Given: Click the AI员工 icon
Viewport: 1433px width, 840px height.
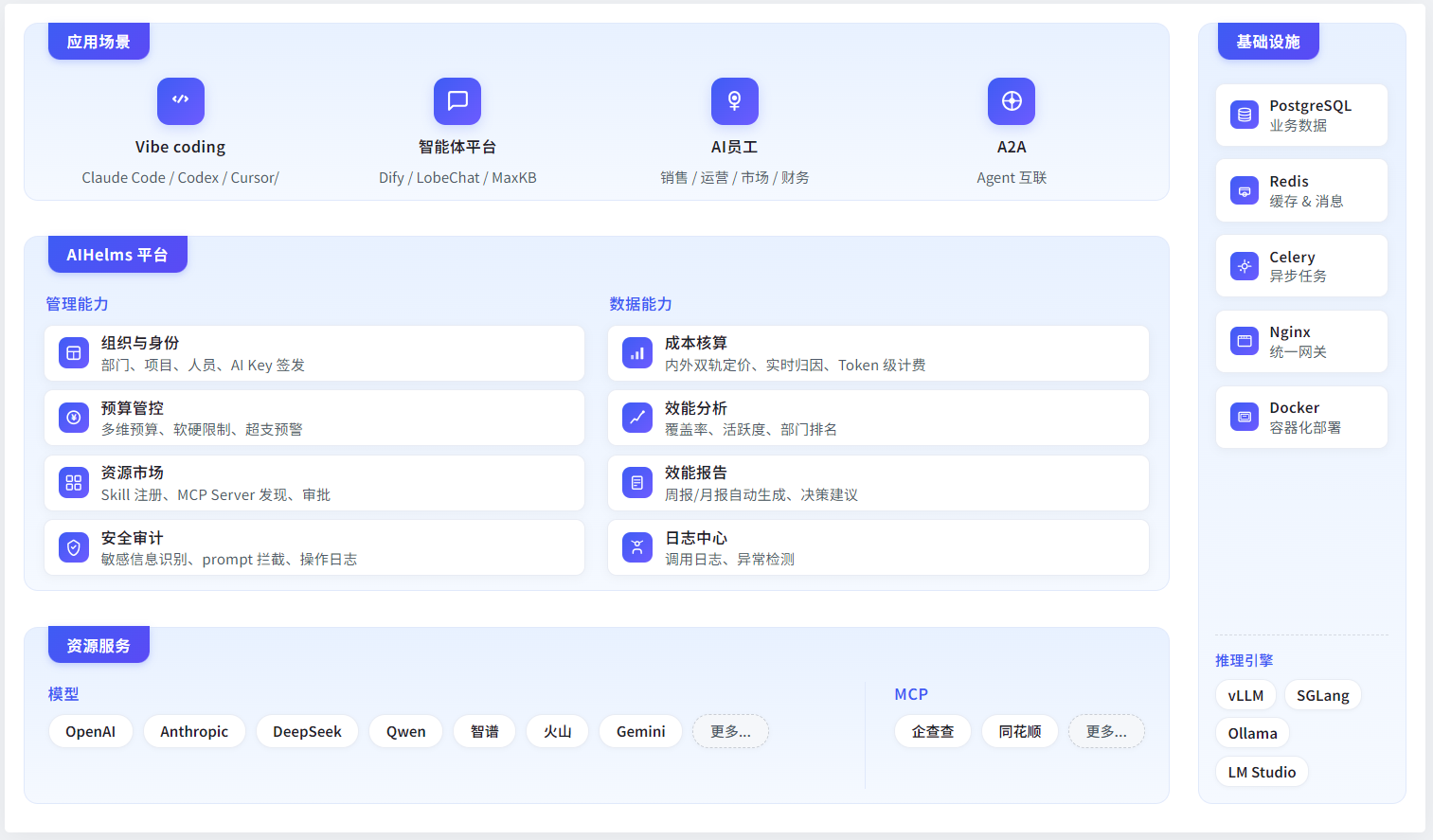Looking at the screenshot, I should coord(734,100).
